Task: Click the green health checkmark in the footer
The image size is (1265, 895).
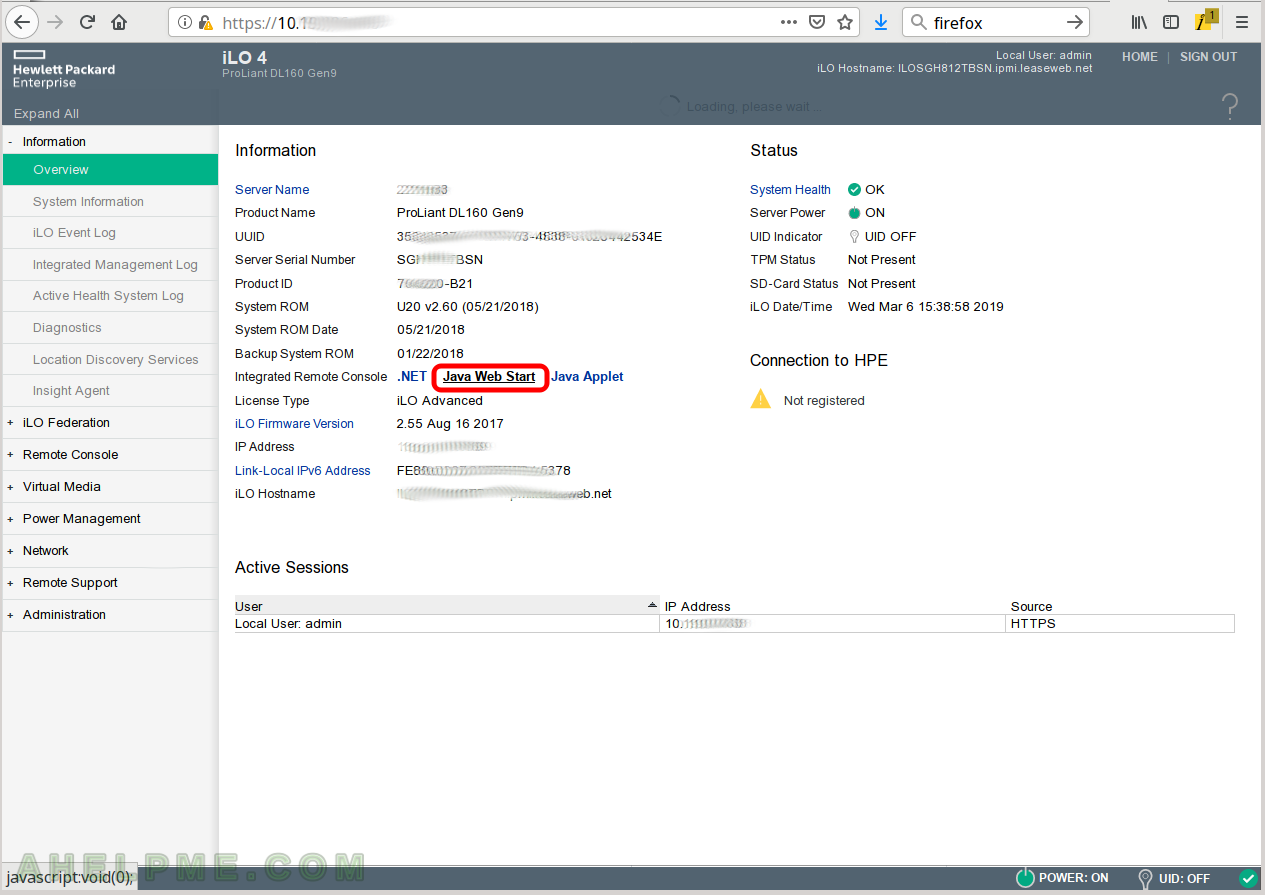Action: click(x=1248, y=878)
